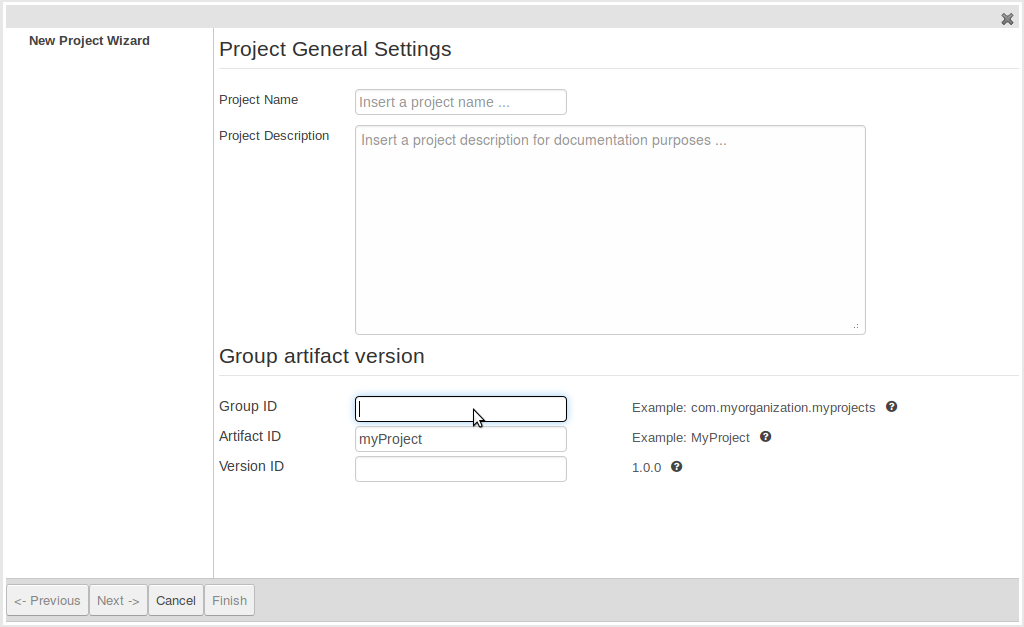Viewport: 1024px width, 627px height.
Task: Click the Finish button
Action: (x=229, y=600)
